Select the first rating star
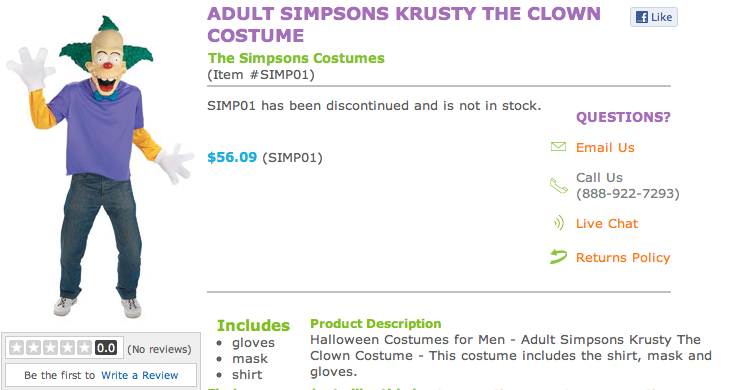Viewport: 730px width, 390px height. (16, 348)
